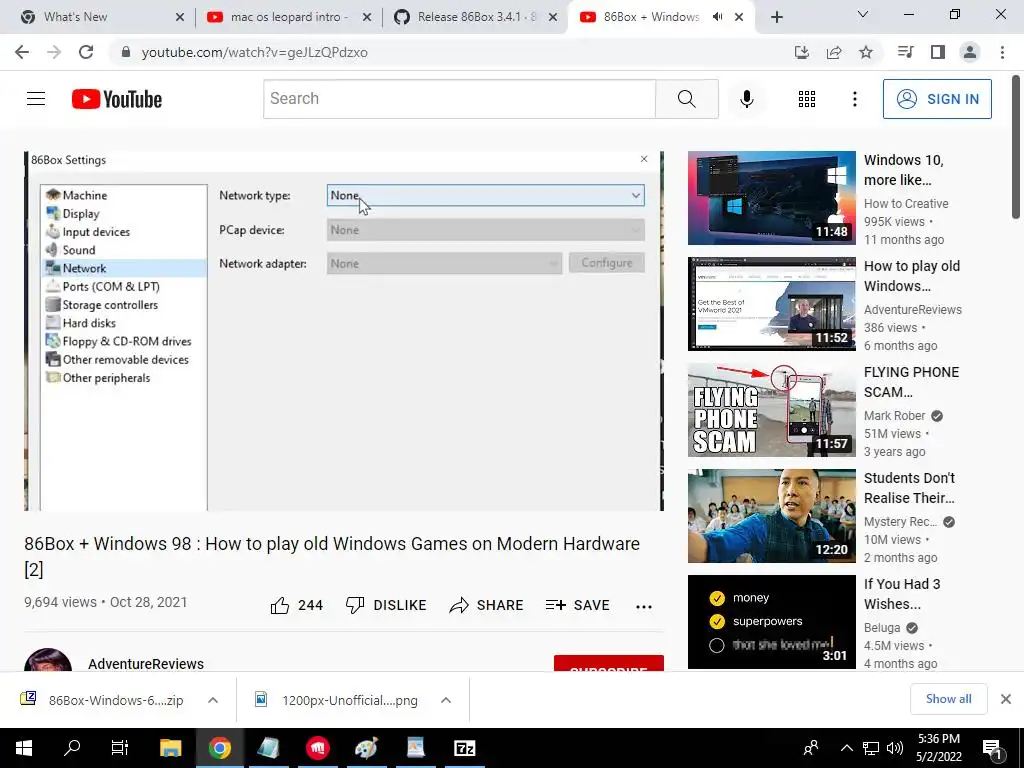
Task: Start voice search with the microphone
Action: tap(746, 99)
